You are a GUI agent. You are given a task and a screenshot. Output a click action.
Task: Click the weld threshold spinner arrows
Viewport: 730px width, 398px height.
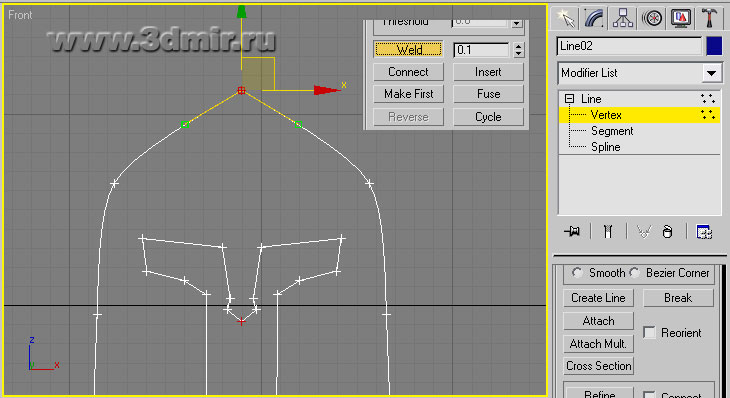click(x=519, y=50)
